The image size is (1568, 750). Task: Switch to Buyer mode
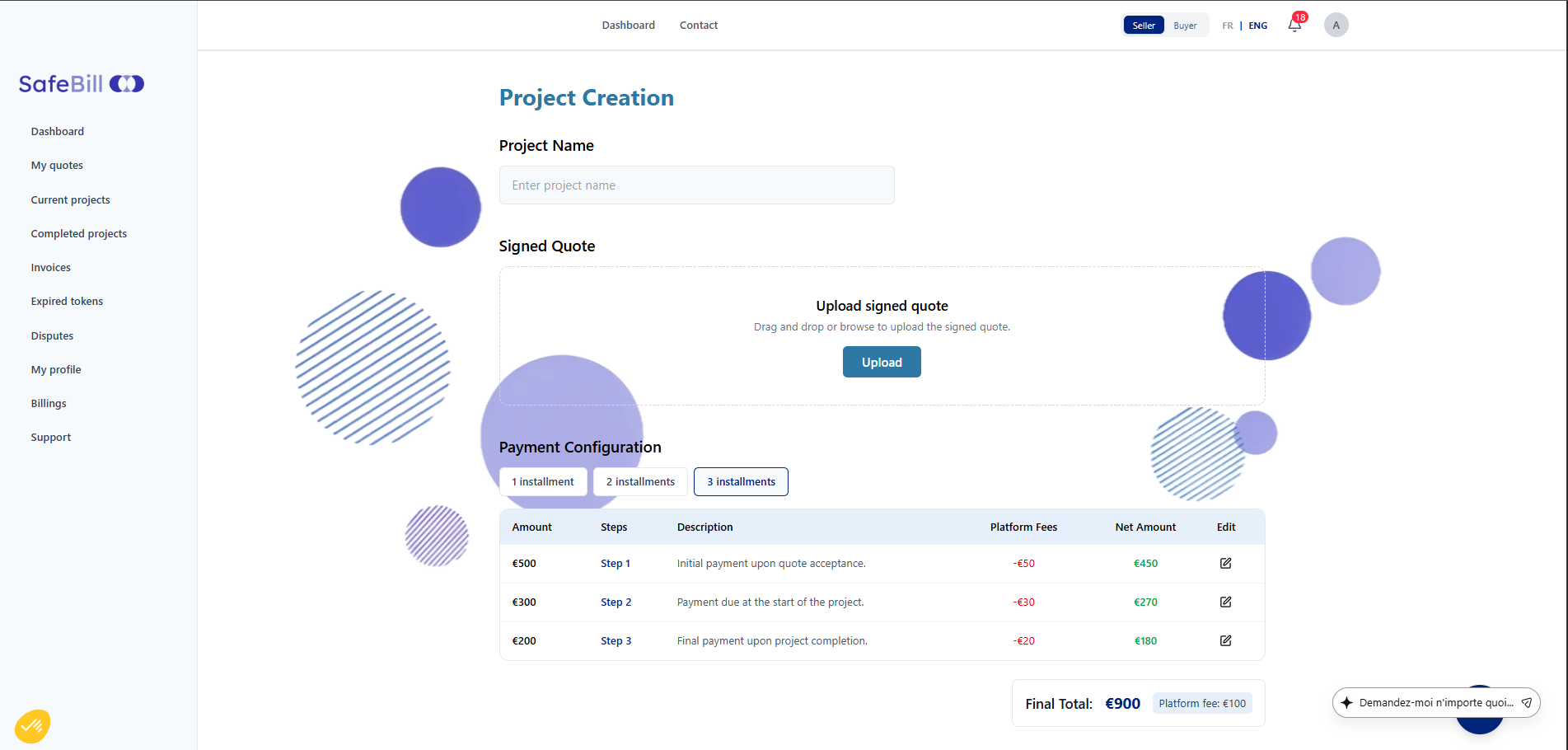pyautogui.click(x=1185, y=26)
